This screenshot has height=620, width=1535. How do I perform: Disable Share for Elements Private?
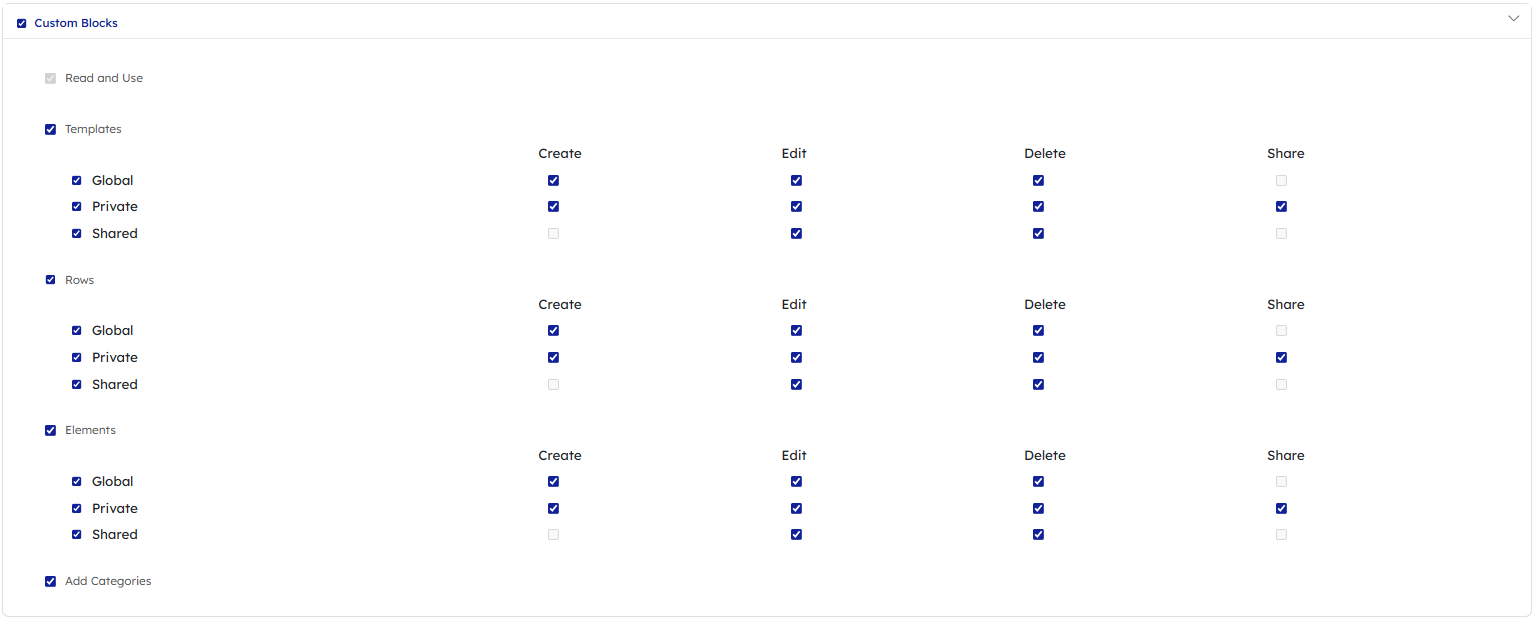pos(1281,509)
